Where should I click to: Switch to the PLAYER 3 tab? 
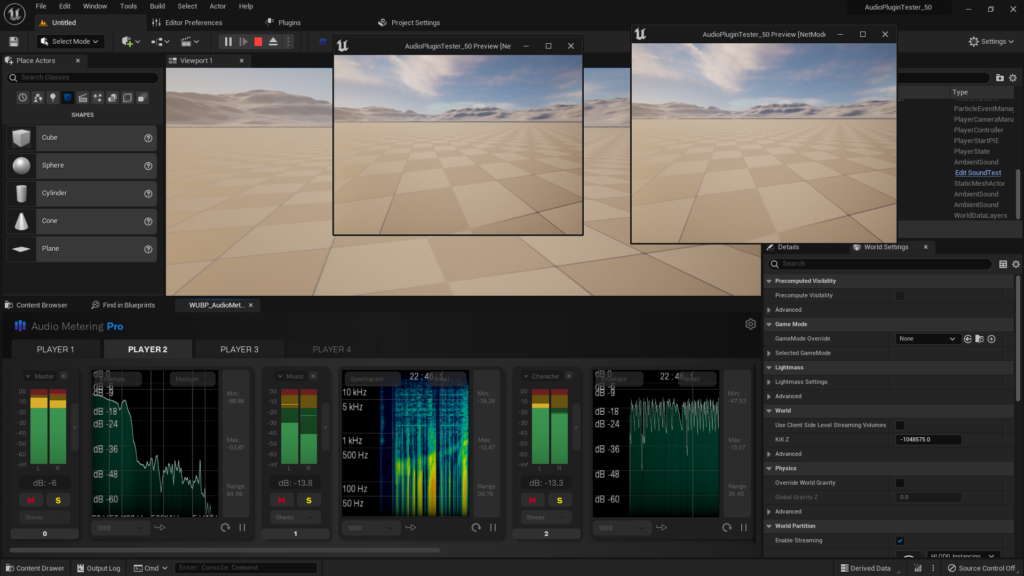tap(239, 349)
